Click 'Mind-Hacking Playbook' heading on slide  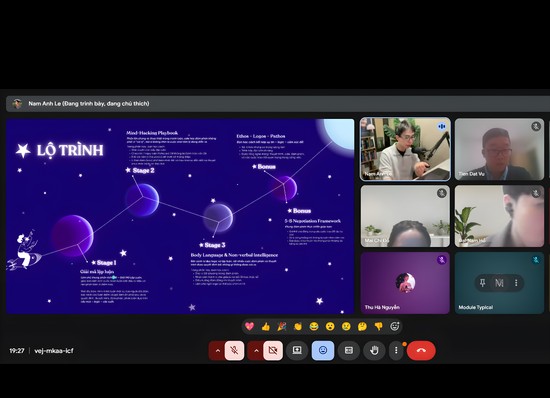152,133
